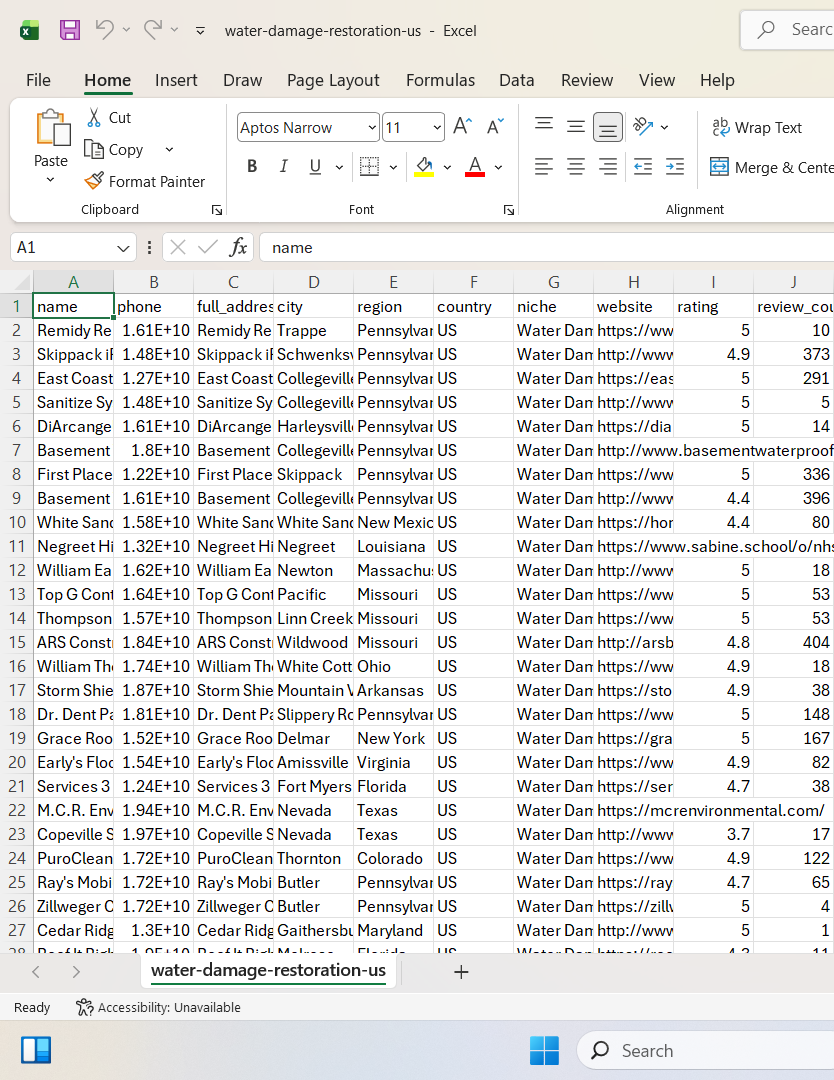Toggle Underline formatting
The width and height of the screenshot is (834, 1080).
point(315,167)
